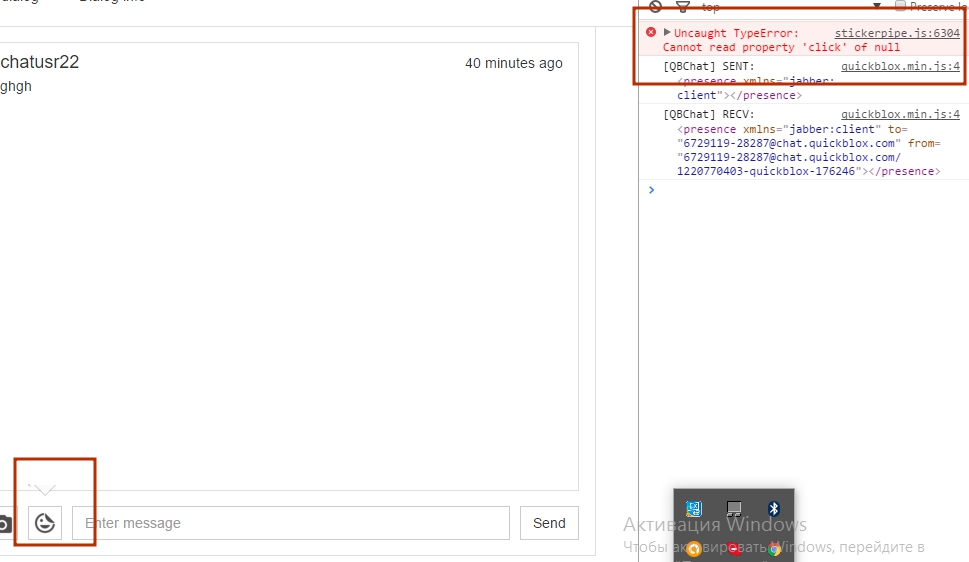The width and height of the screenshot is (969, 562).
Task: Toggle the Preserve log checkbox
Action: click(900, 6)
